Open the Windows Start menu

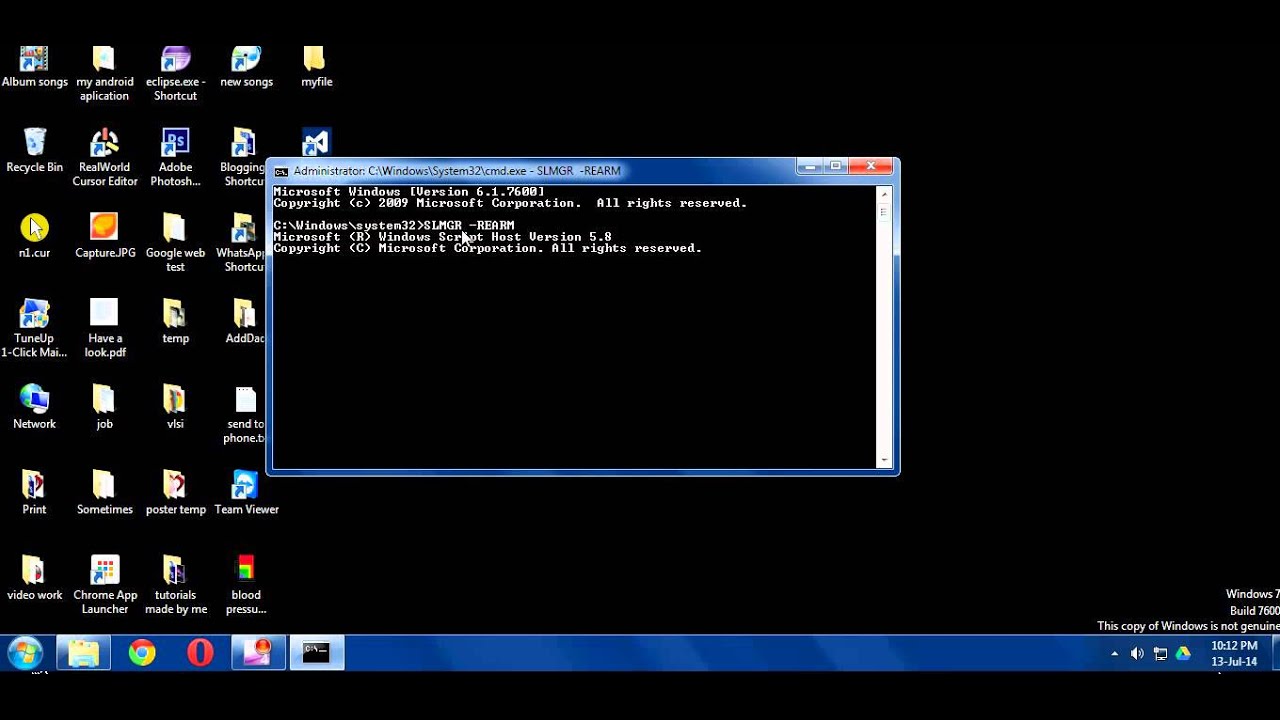[x=24, y=653]
